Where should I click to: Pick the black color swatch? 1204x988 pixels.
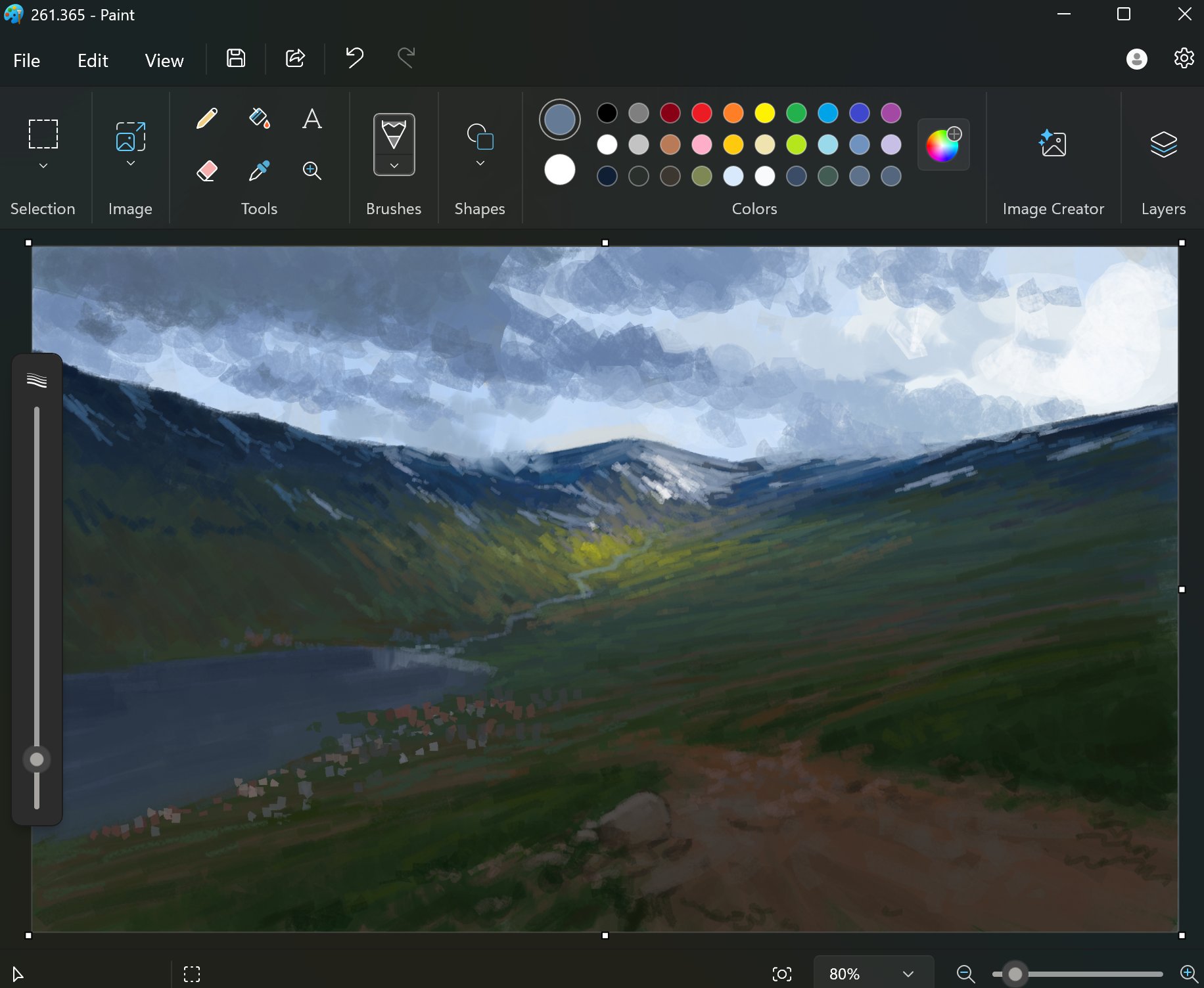[607, 113]
